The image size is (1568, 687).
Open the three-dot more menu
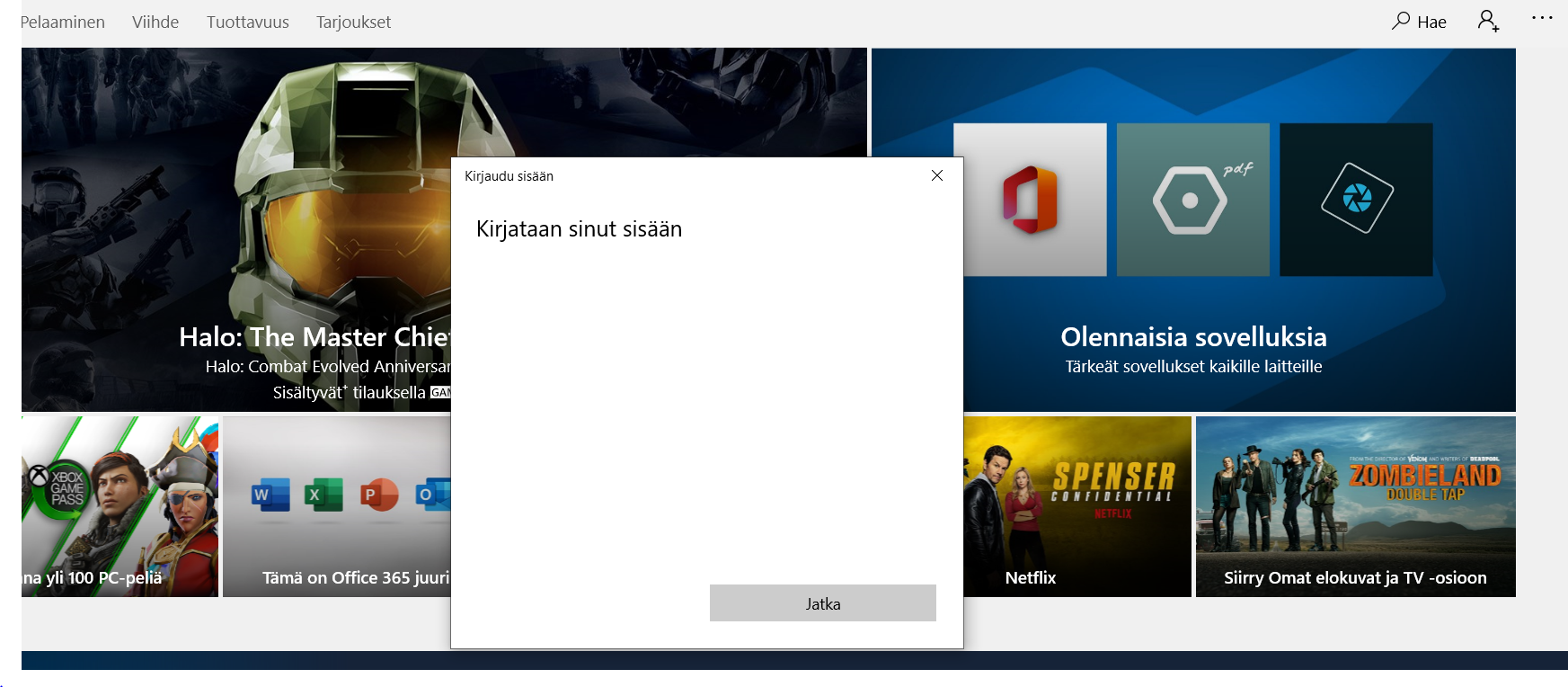[1542, 18]
